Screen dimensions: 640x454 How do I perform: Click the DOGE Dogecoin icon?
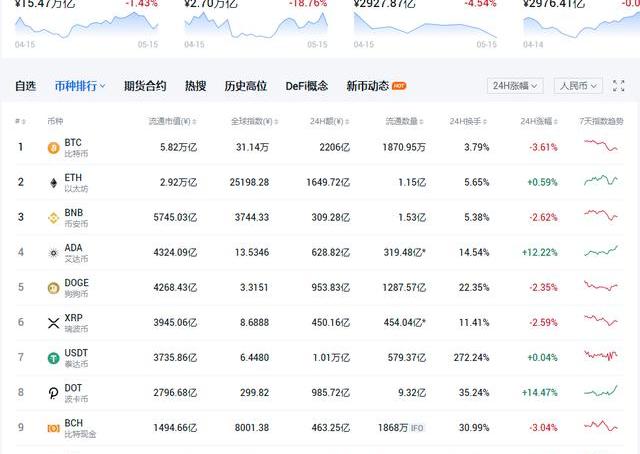pos(53,288)
